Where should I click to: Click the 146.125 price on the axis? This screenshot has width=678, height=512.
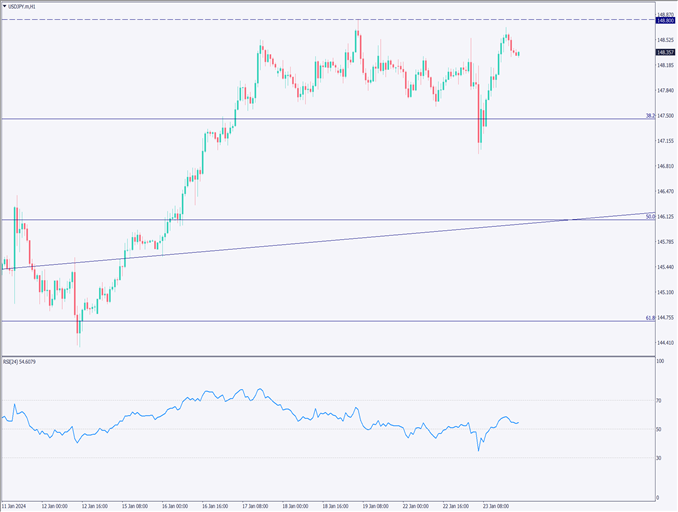pos(665,216)
